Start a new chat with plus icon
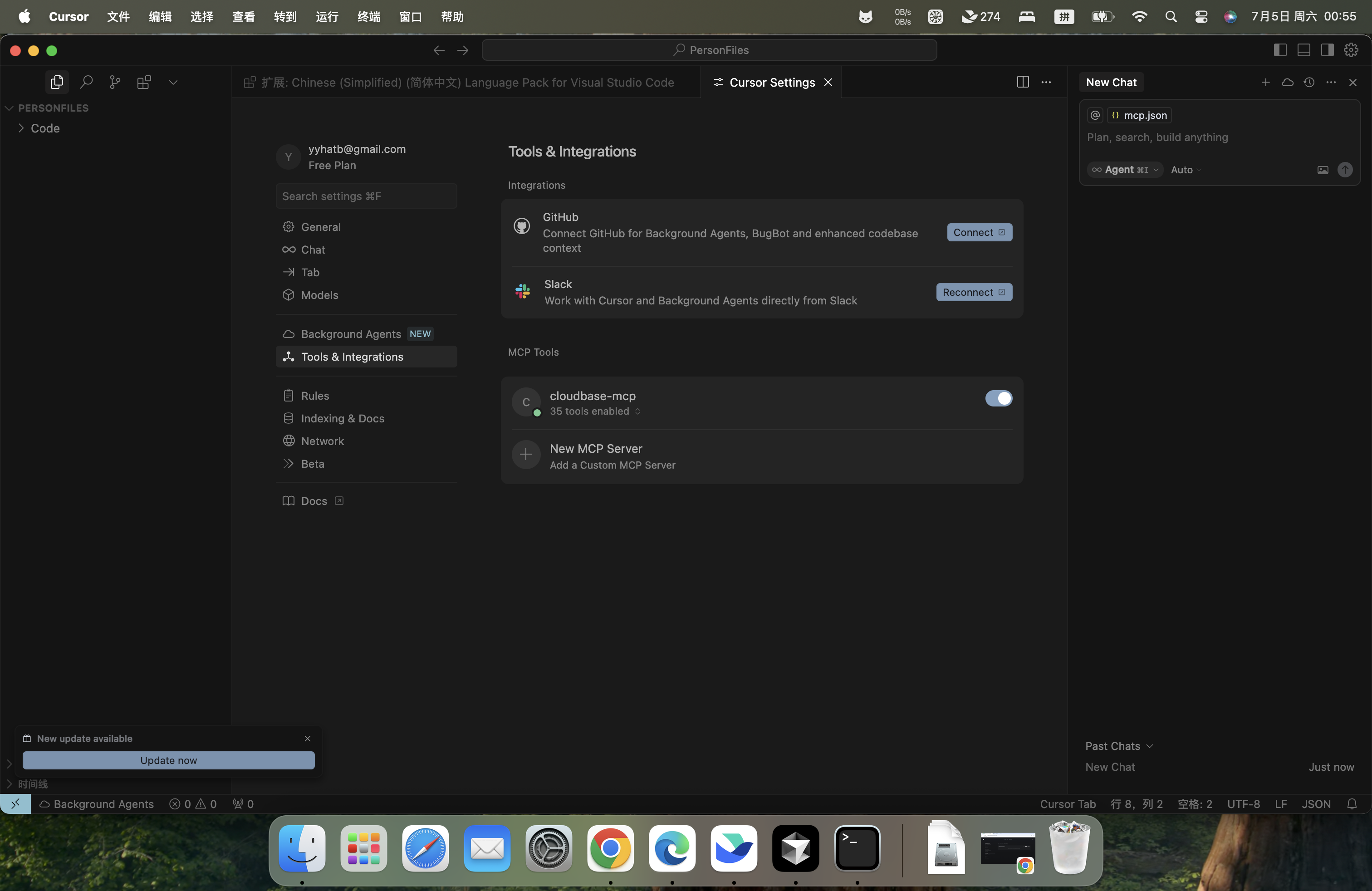Image resolution: width=1372 pixels, height=891 pixels. [x=1265, y=83]
